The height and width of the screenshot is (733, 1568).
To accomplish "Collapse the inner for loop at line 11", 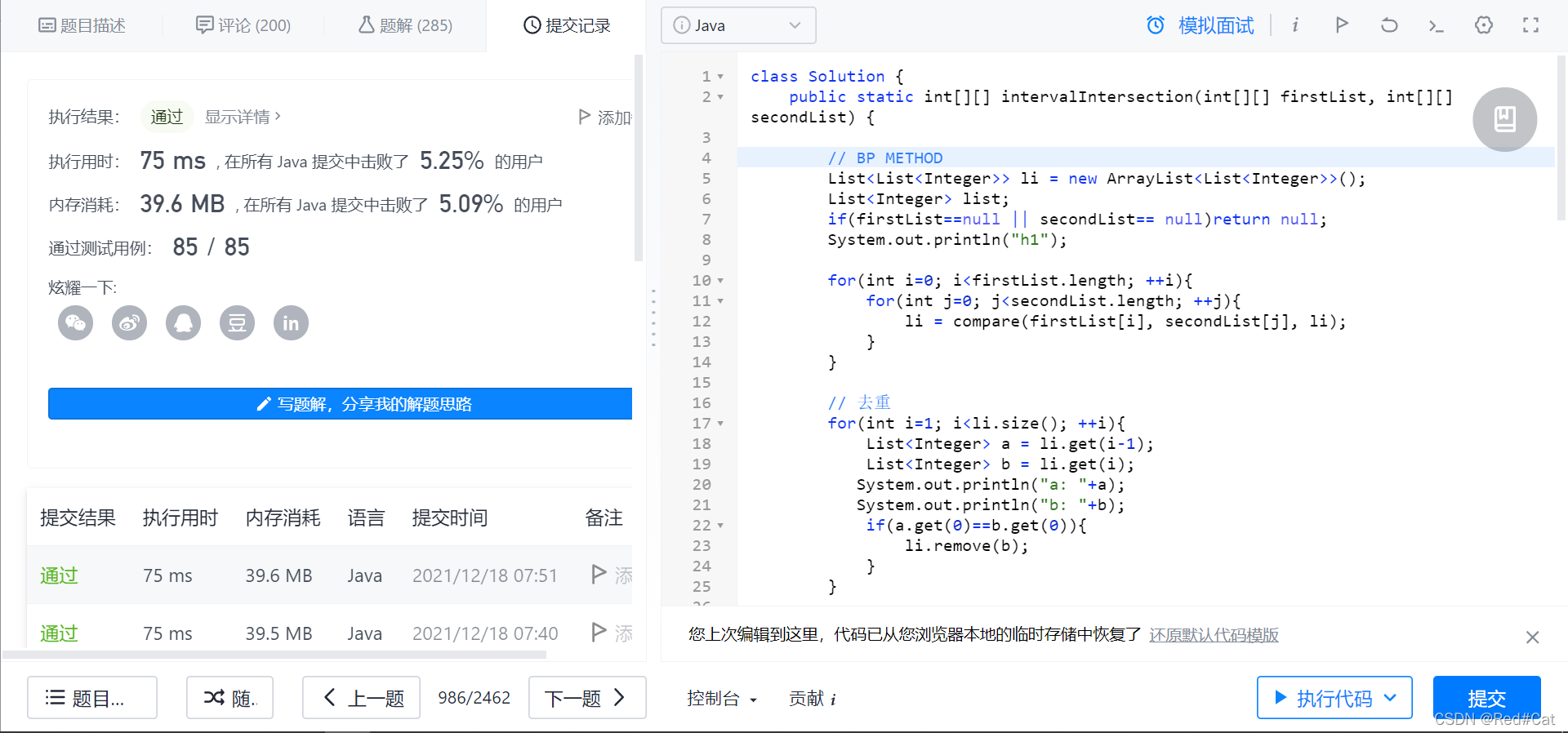I will tap(720, 301).
